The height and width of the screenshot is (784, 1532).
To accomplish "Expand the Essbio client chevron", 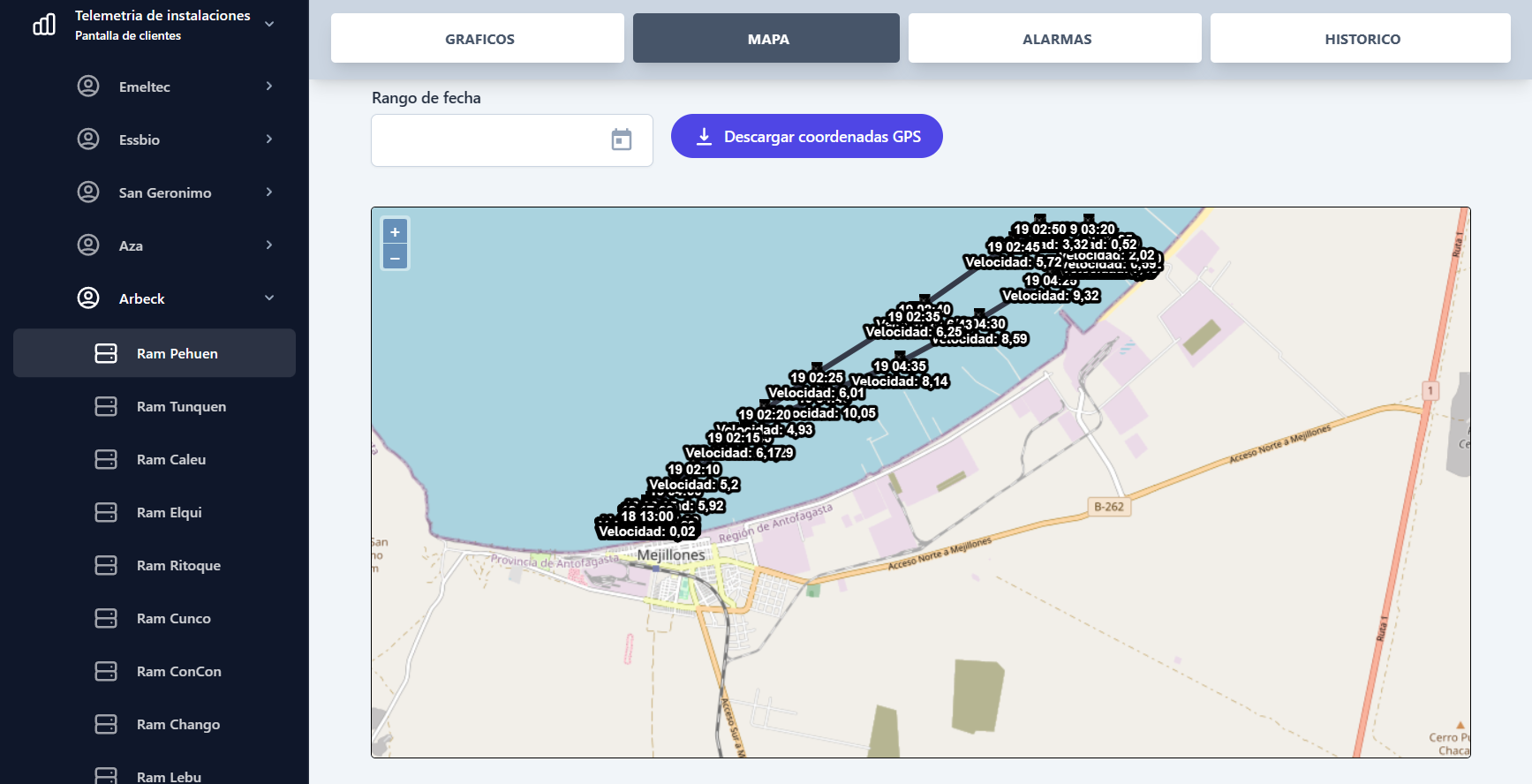I will point(269,139).
